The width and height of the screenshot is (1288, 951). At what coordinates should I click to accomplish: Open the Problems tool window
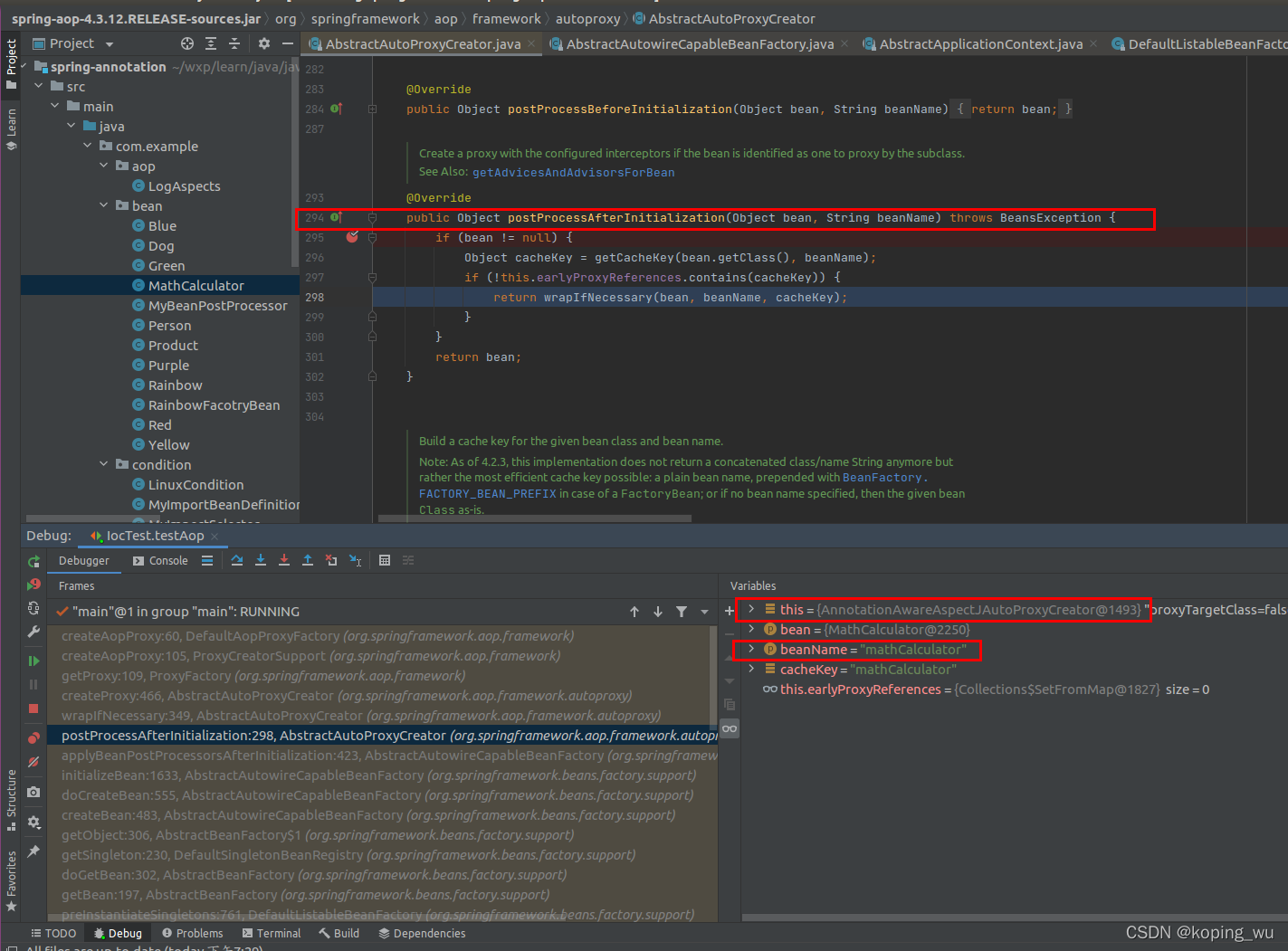193,933
